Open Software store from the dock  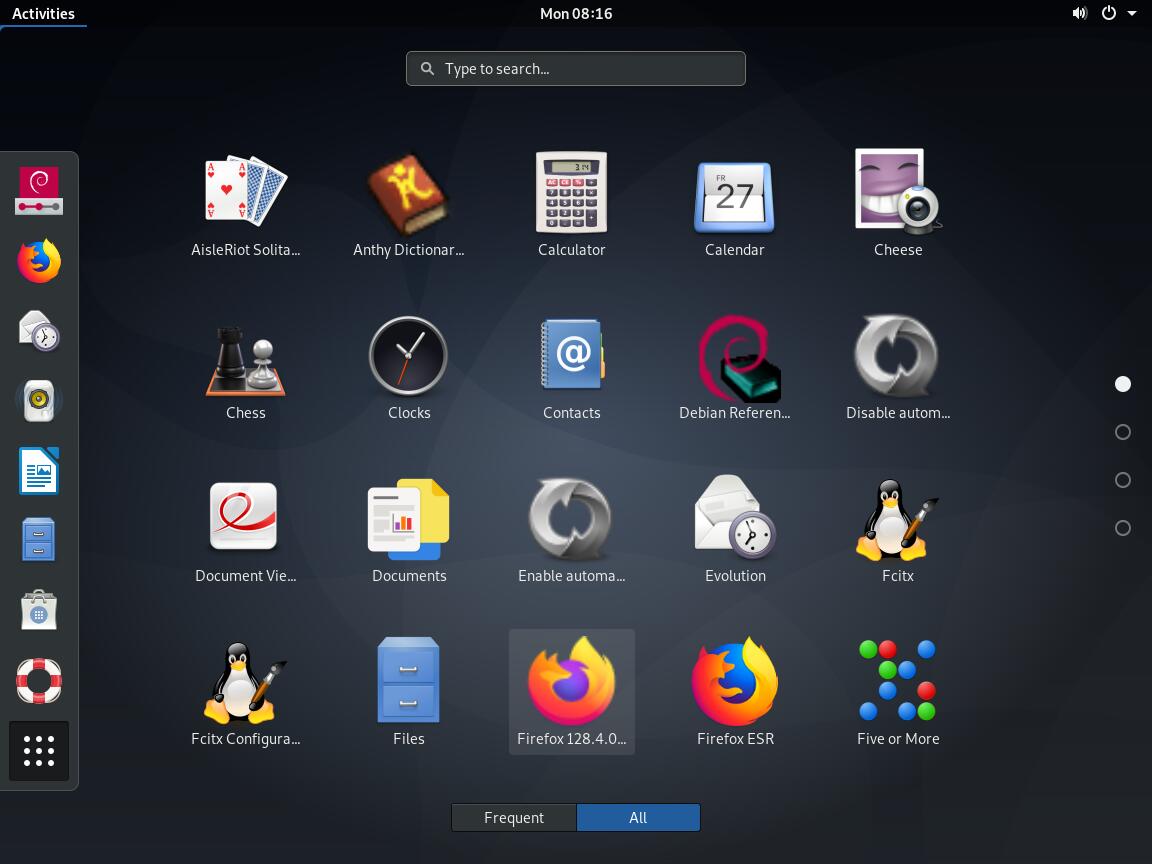coord(39,610)
